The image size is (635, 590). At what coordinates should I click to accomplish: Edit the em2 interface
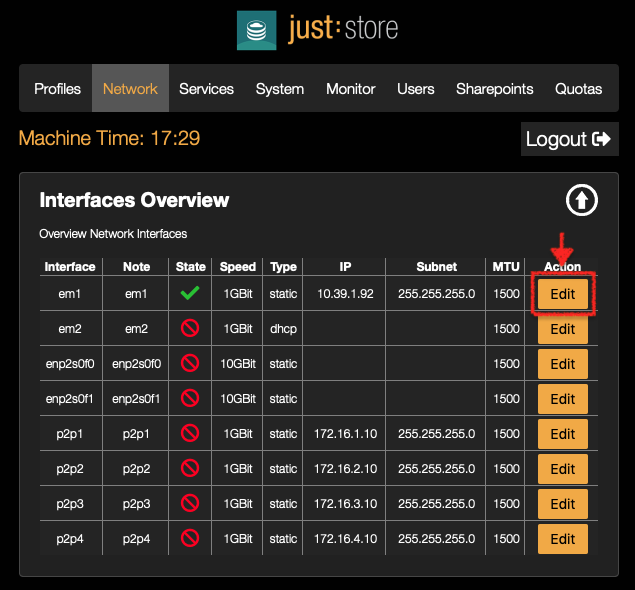pyautogui.click(x=563, y=329)
